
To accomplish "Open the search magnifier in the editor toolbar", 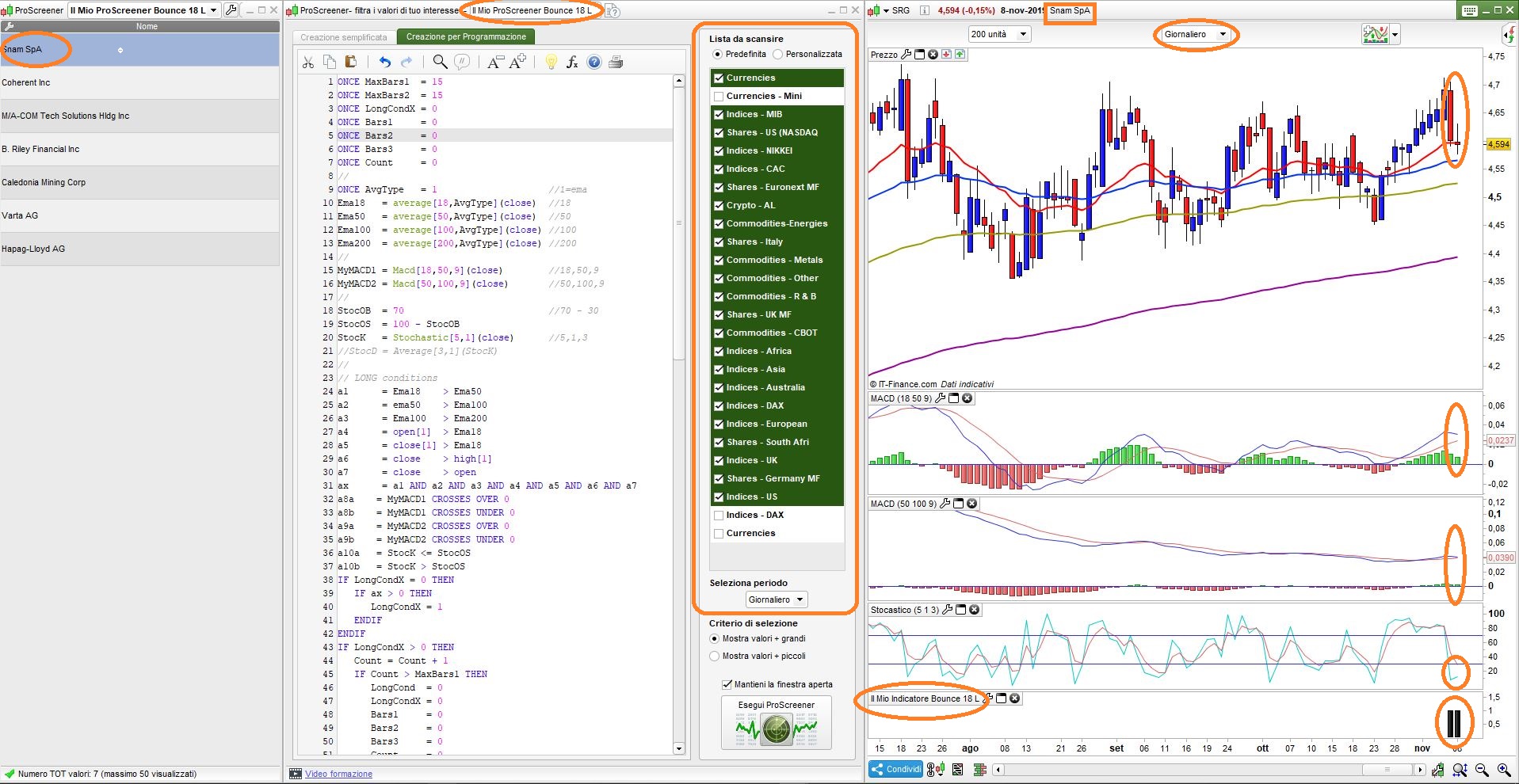I will point(440,63).
